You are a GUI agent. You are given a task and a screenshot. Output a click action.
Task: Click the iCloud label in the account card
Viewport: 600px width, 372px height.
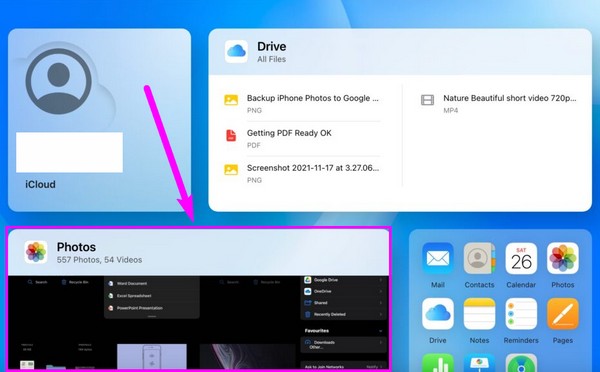[41, 184]
